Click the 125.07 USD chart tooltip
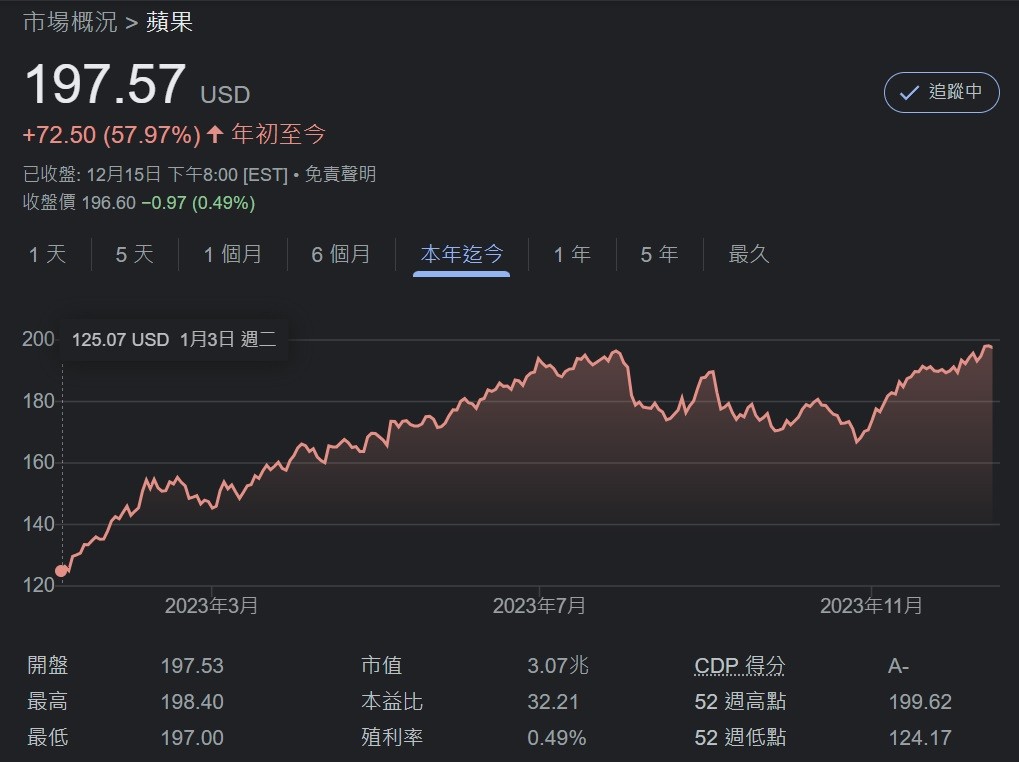Screen dimensions: 1019x762 pos(174,340)
